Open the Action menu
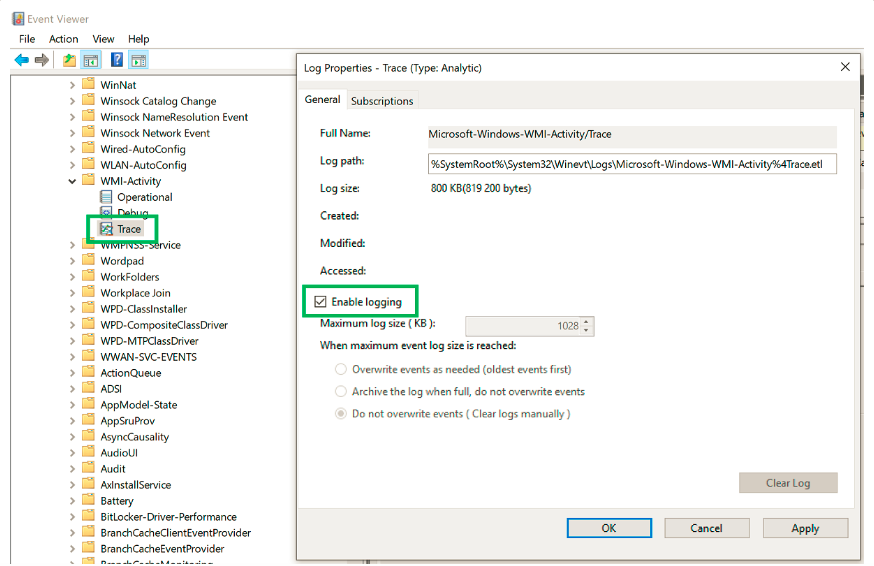The width and height of the screenshot is (874, 566). coord(63,39)
